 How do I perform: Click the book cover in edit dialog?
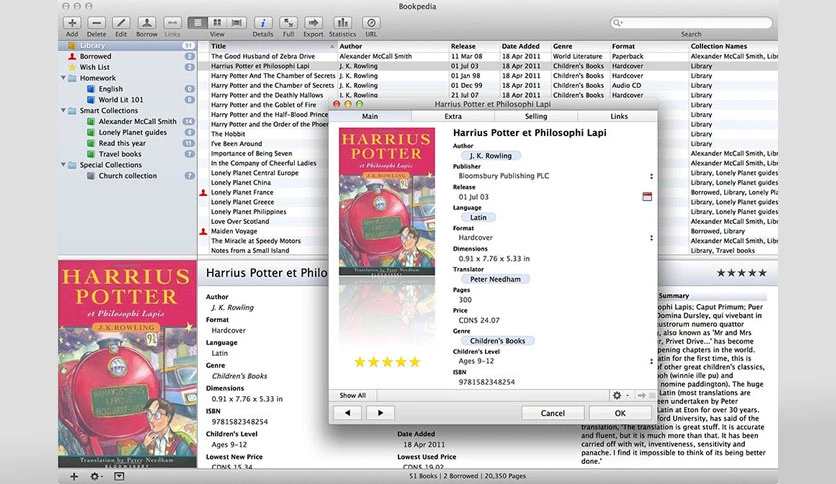coord(387,201)
